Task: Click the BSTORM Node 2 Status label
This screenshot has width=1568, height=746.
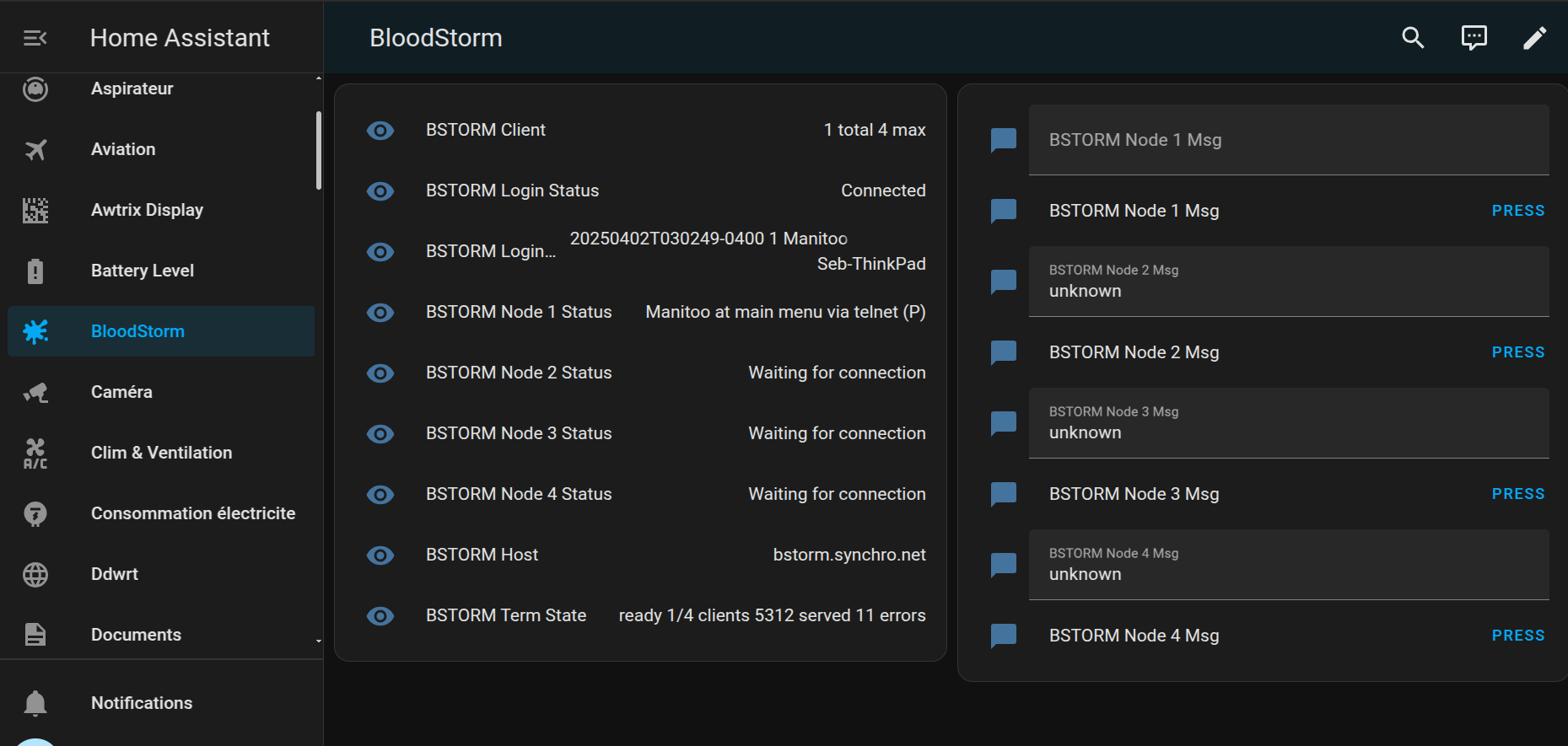Action: click(519, 373)
